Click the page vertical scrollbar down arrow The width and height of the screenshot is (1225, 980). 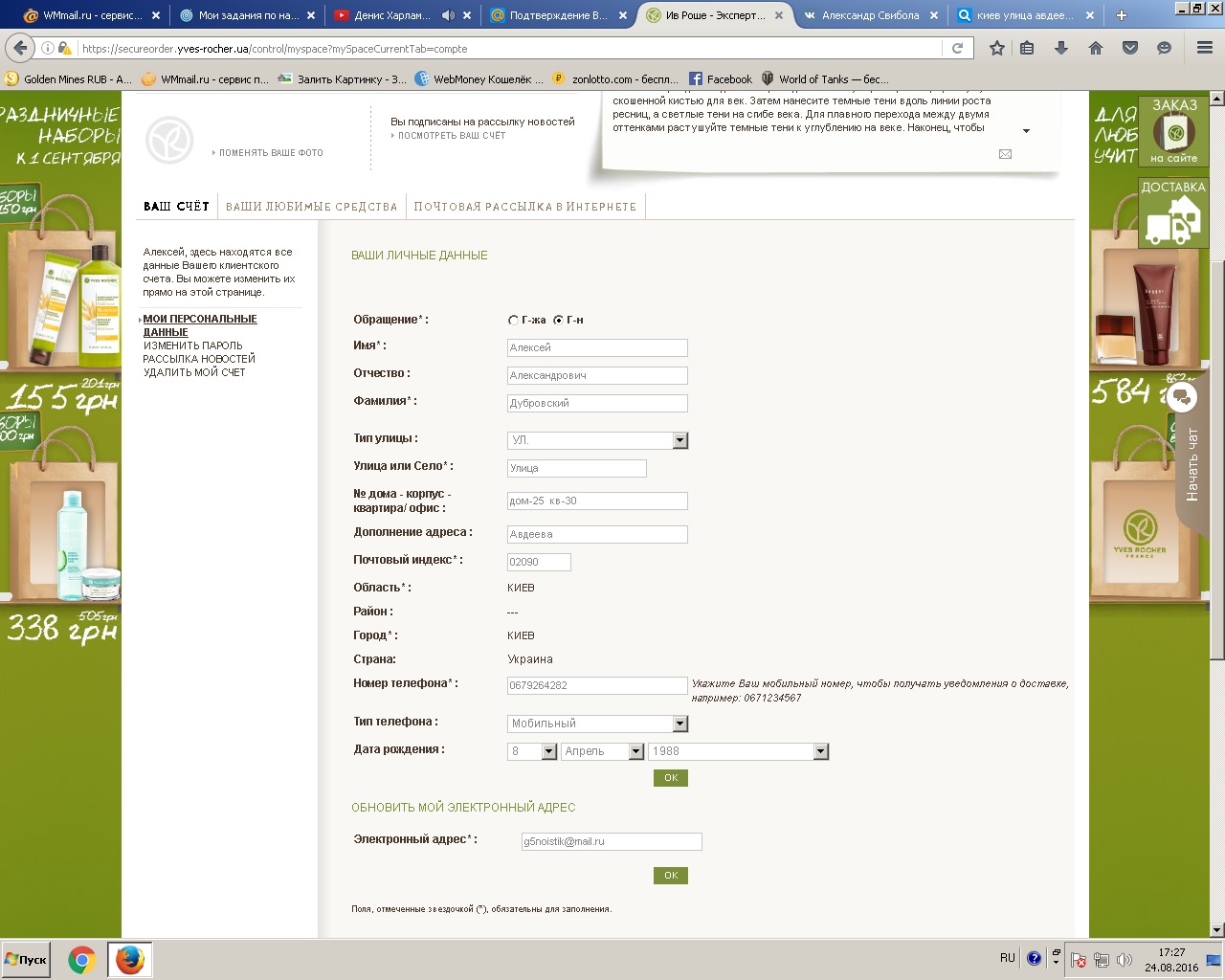click(1217, 930)
